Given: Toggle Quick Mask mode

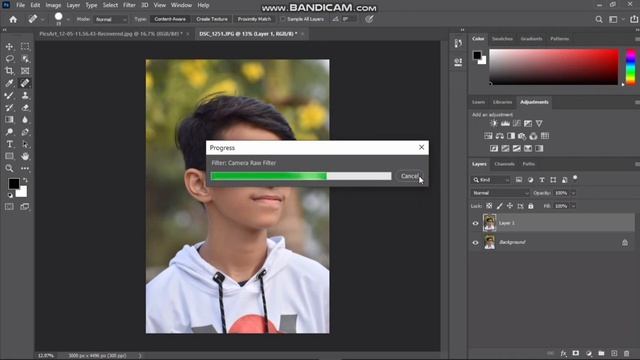Looking at the screenshot, I should [9, 207].
